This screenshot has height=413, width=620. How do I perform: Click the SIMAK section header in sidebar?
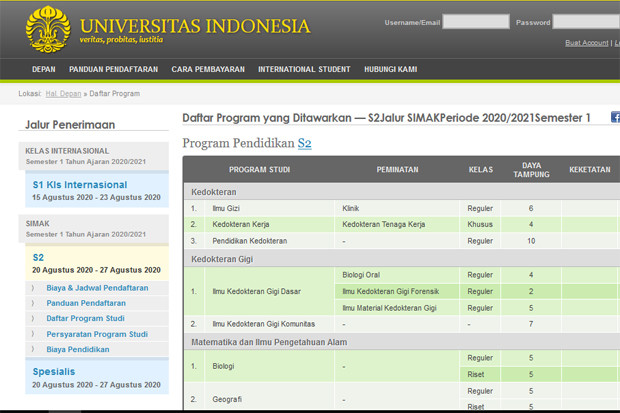[93, 229]
